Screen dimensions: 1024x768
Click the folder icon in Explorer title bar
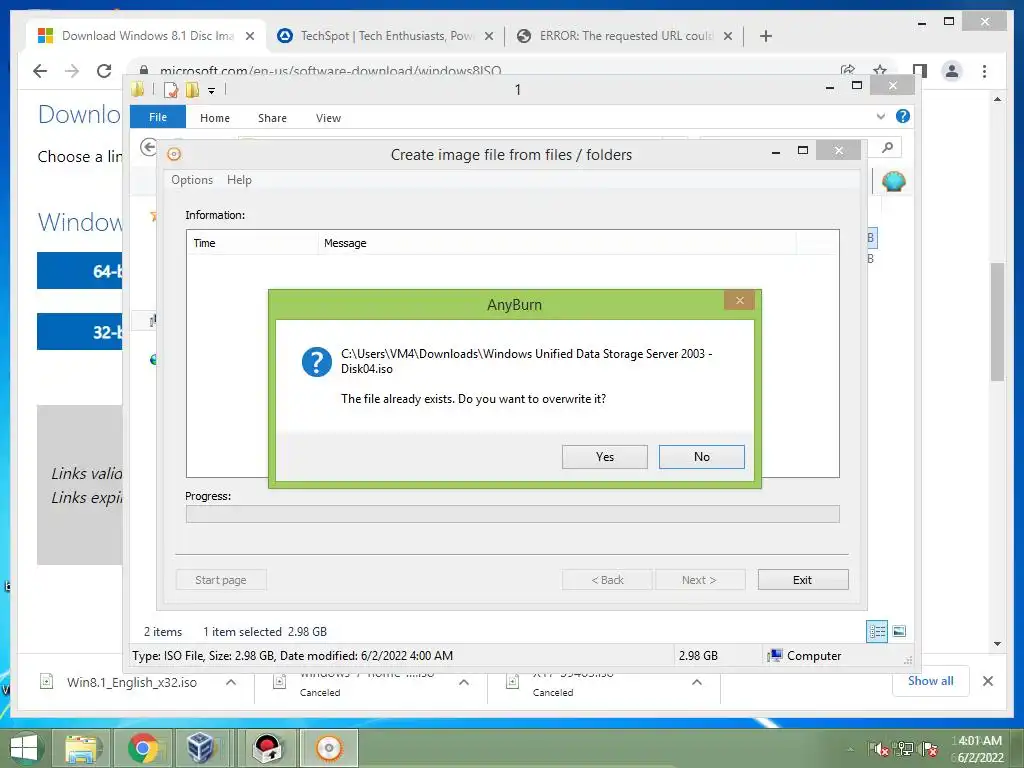(x=137, y=89)
